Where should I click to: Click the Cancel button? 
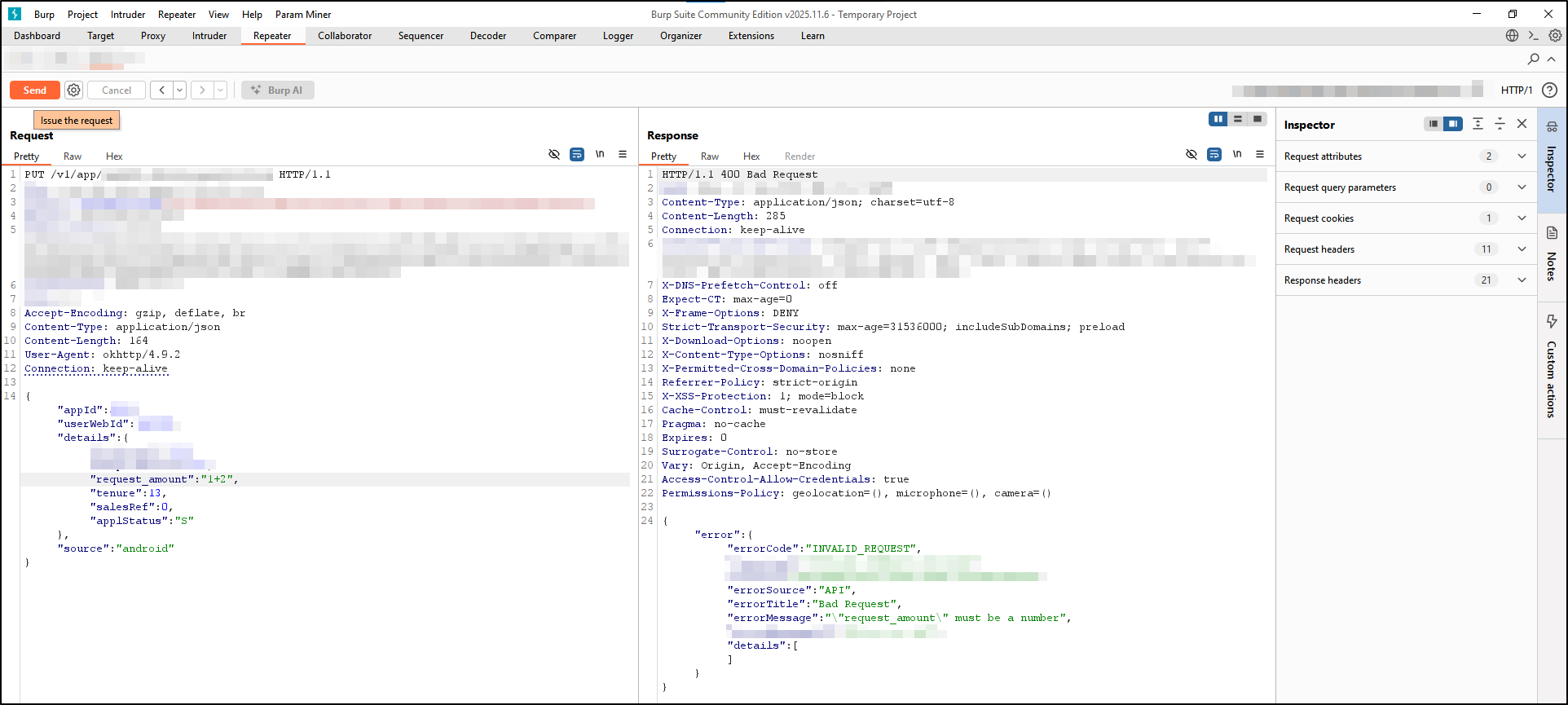(x=117, y=90)
